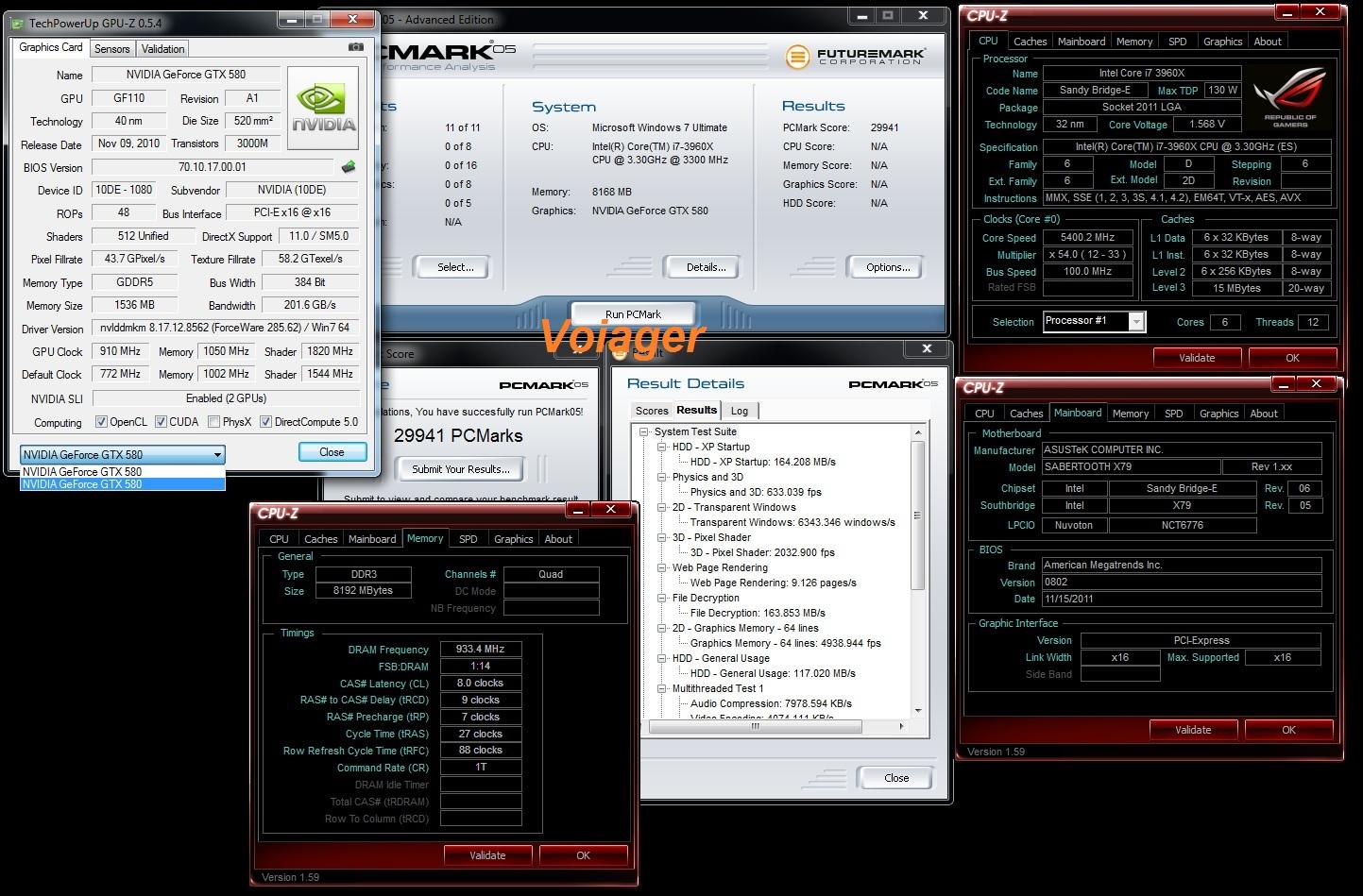The height and width of the screenshot is (896, 1363).
Task: Switch to the Log tab in Result Details
Action: [x=740, y=411]
